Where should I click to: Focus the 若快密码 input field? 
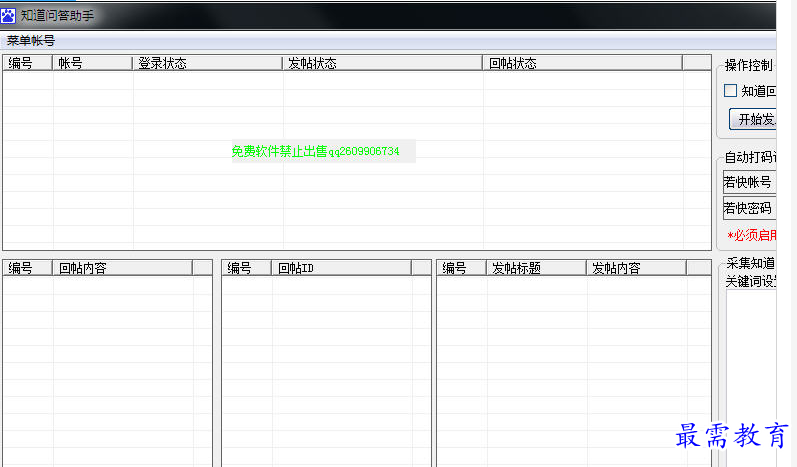tap(749, 208)
